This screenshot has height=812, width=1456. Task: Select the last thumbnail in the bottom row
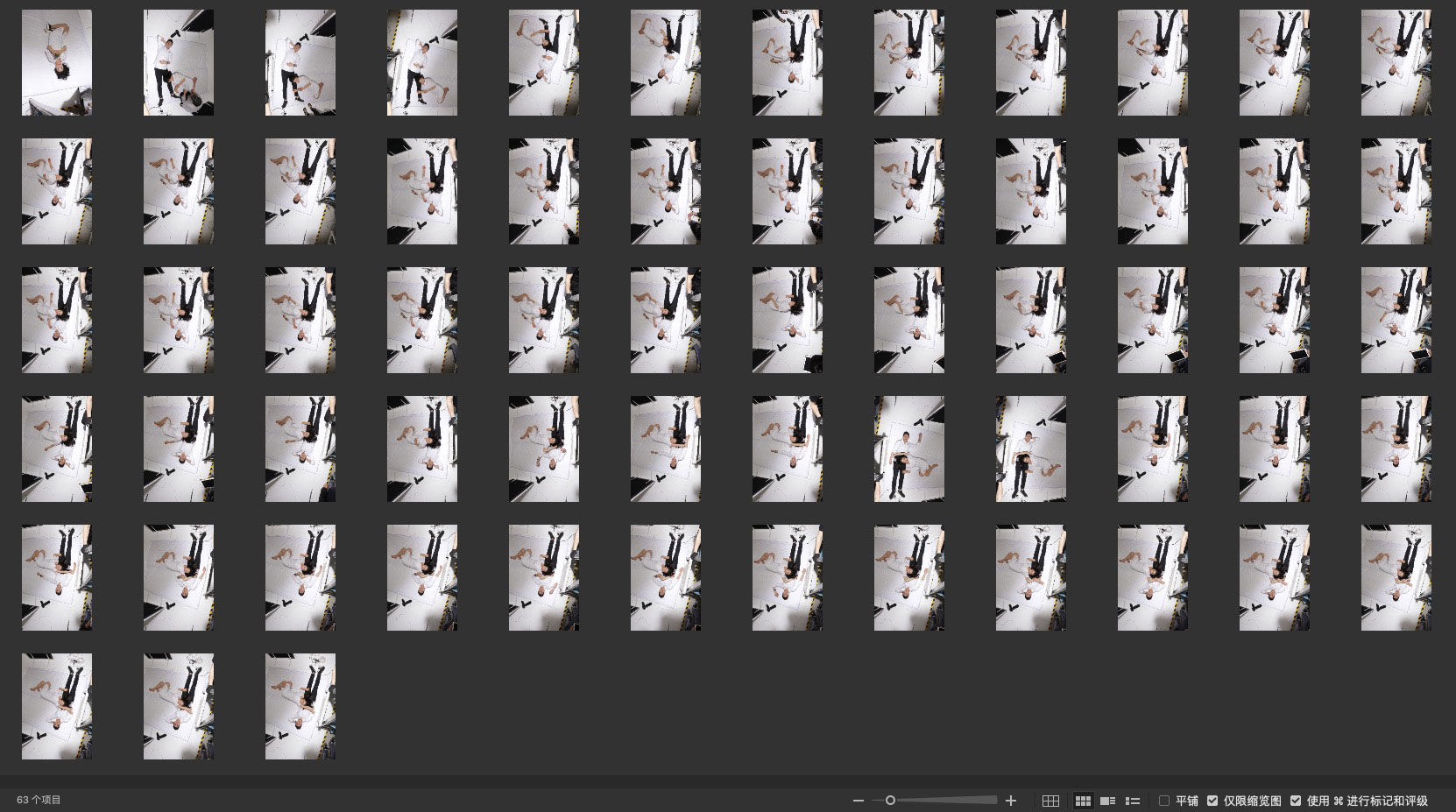tap(300, 706)
